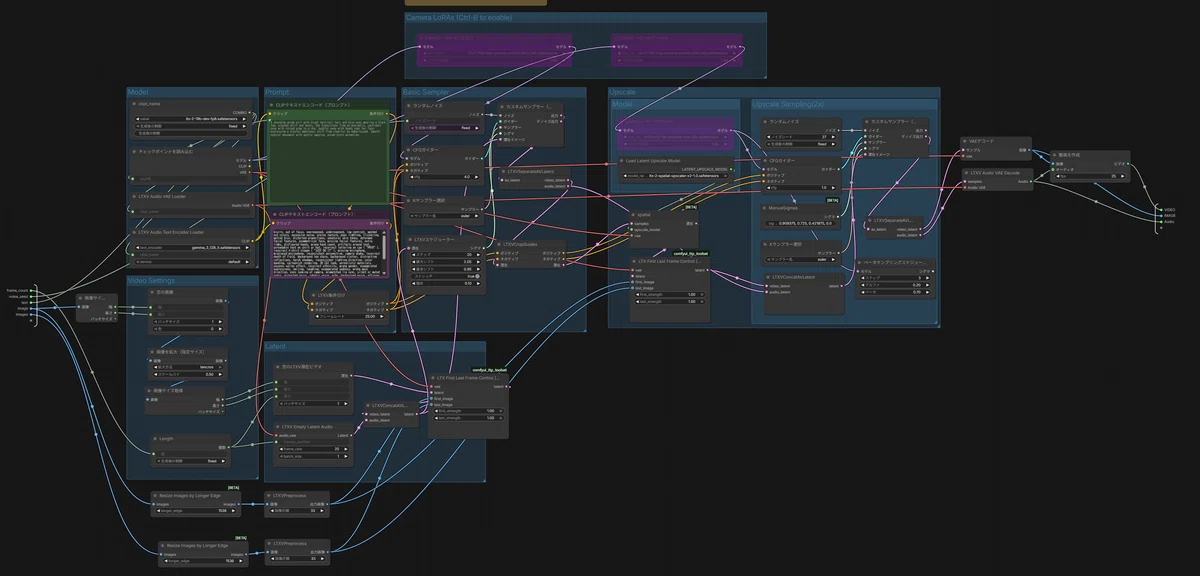
Task: Collapse the LTXV Audio VAE Loader node dot
Action: [x=134, y=197]
